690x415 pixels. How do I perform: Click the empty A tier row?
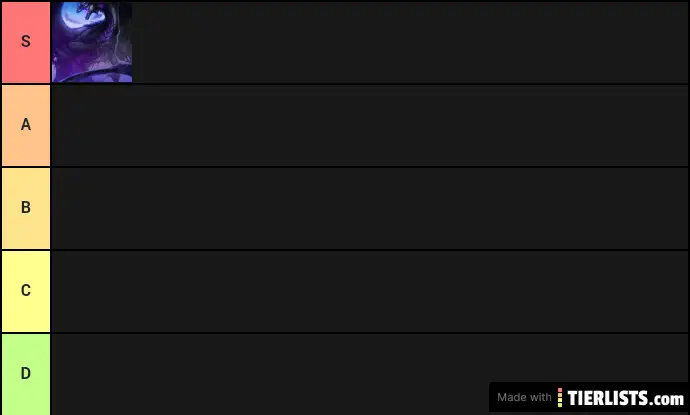point(369,125)
